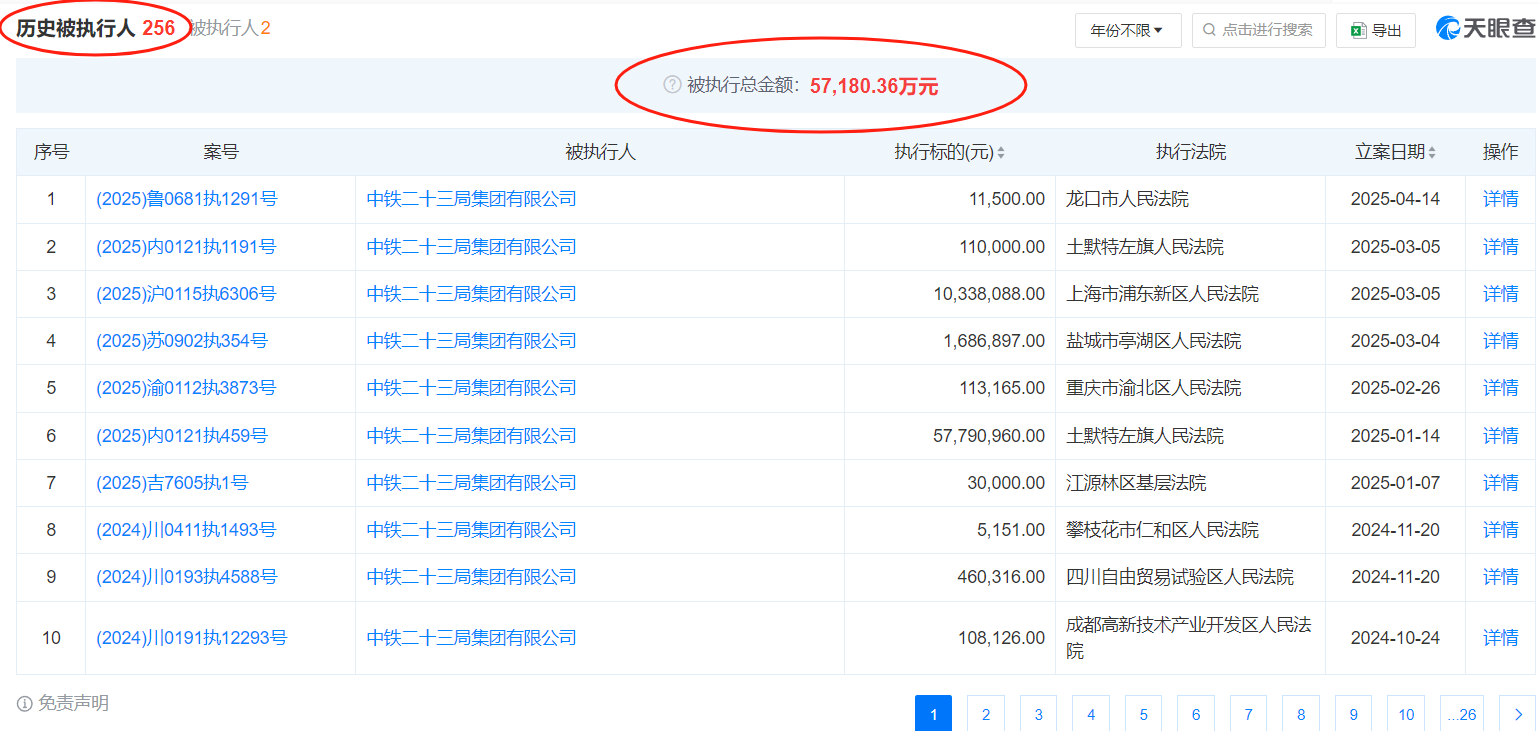Switch to the 被执行人 2 tab
This screenshot has width=1539, height=731.
pos(230,28)
